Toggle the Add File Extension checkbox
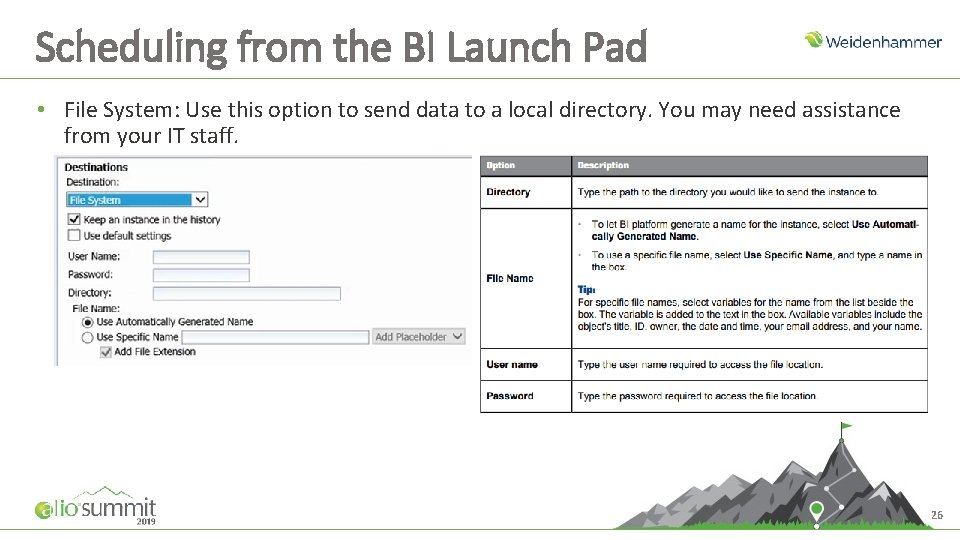 click(x=106, y=352)
